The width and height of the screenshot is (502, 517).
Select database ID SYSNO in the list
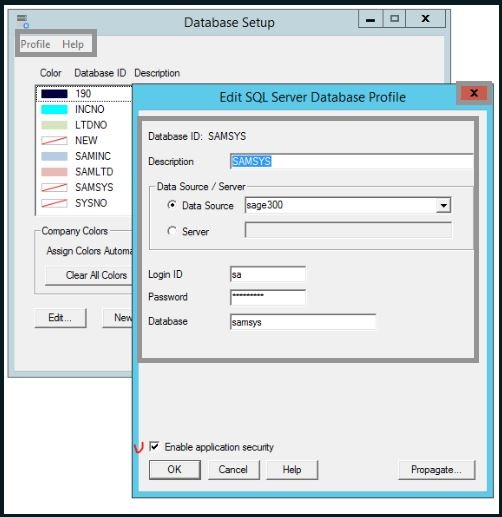pos(91,203)
